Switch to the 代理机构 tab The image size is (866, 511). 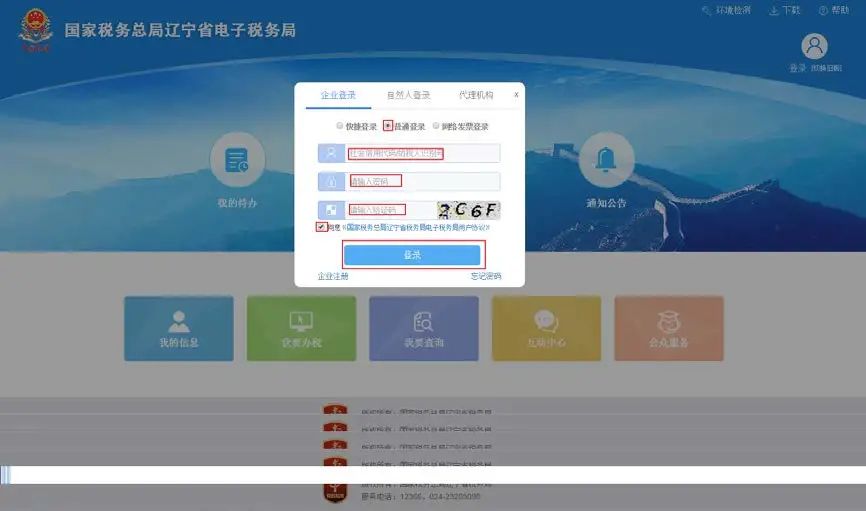click(476, 95)
